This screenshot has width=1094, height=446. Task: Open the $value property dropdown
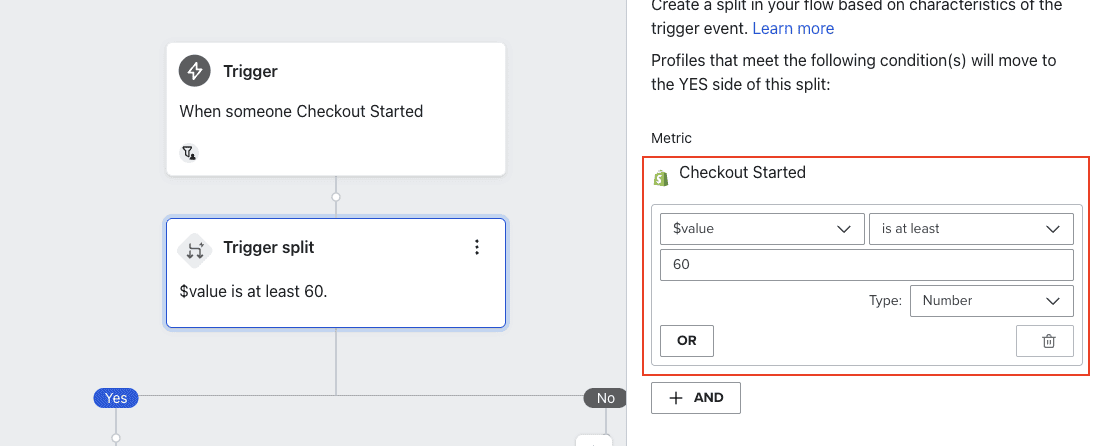[x=761, y=229]
